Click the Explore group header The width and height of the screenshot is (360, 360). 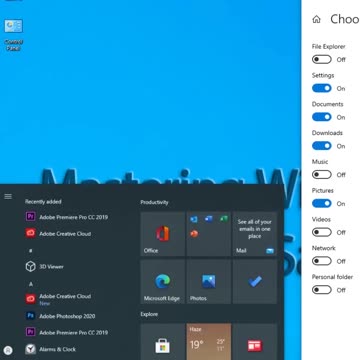click(149, 314)
